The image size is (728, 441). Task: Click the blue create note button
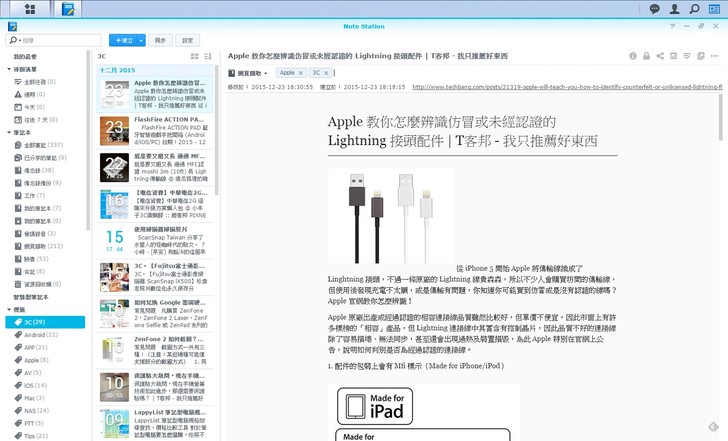pyautogui.click(x=124, y=40)
